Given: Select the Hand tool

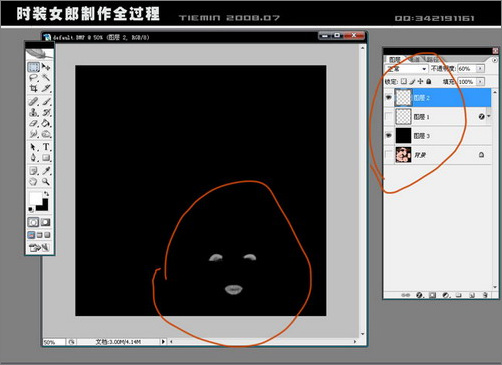Looking at the screenshot, I should point(33,182).
